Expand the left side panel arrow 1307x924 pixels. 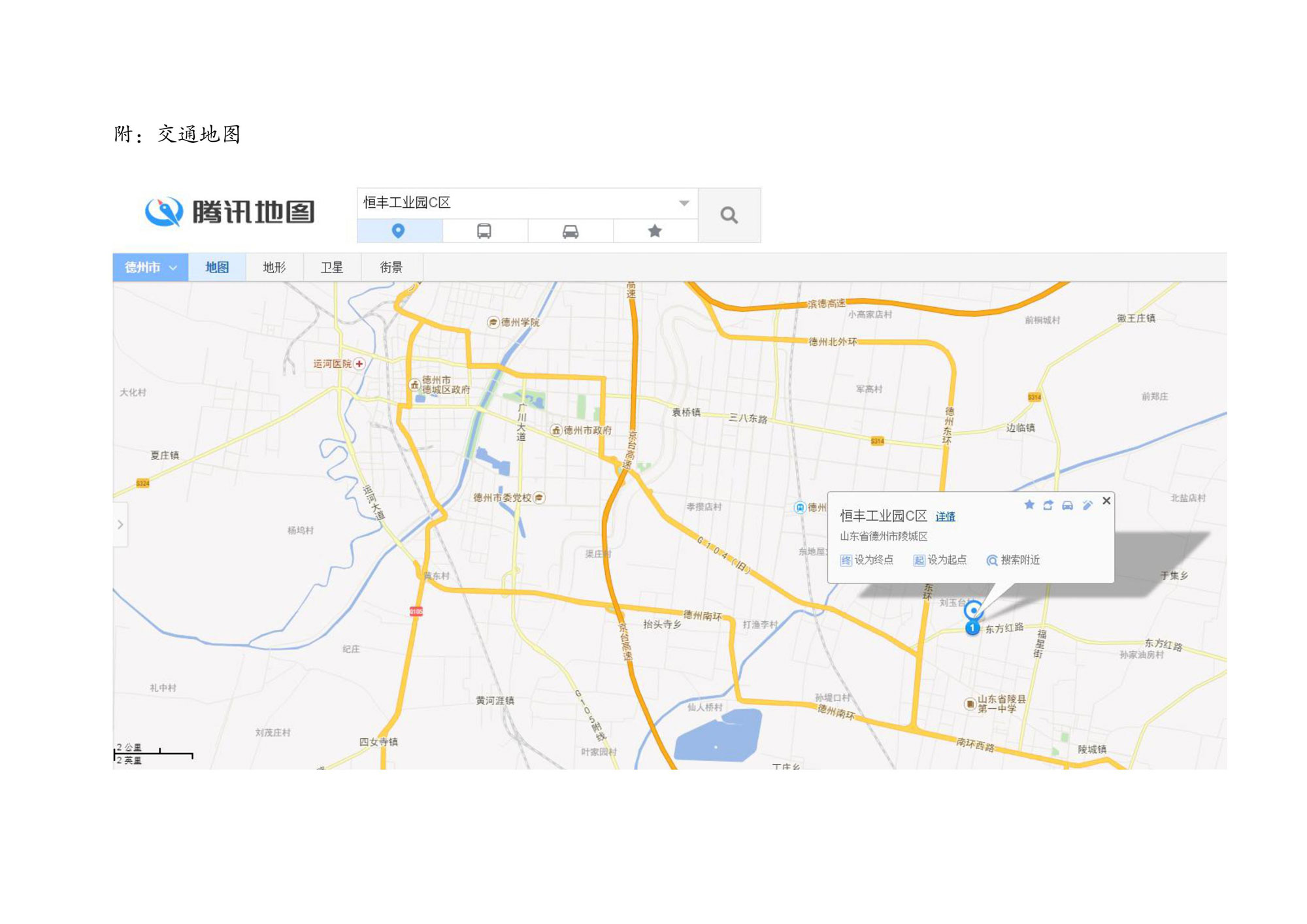point(120,524)
